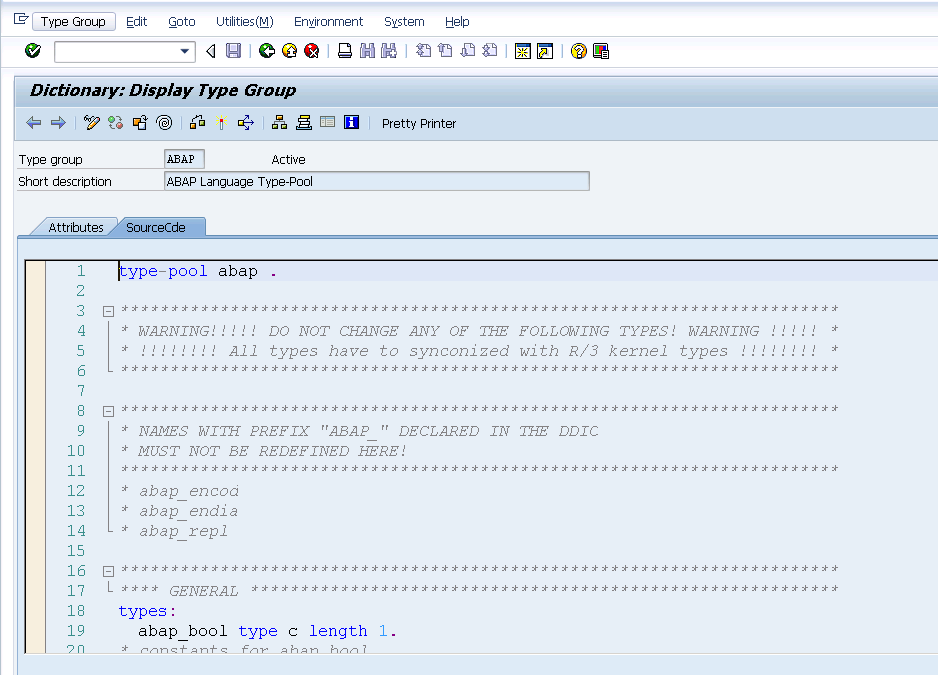Select the Customize Layout icon

point(600,50)
